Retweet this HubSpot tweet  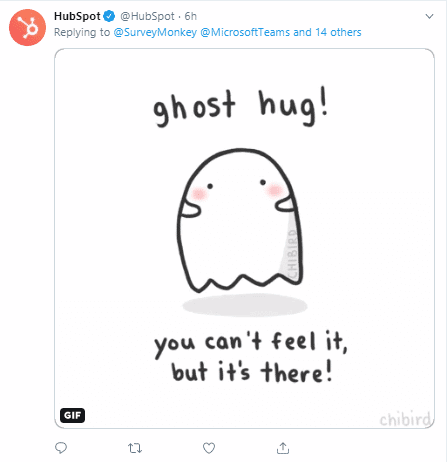point(135,448)
